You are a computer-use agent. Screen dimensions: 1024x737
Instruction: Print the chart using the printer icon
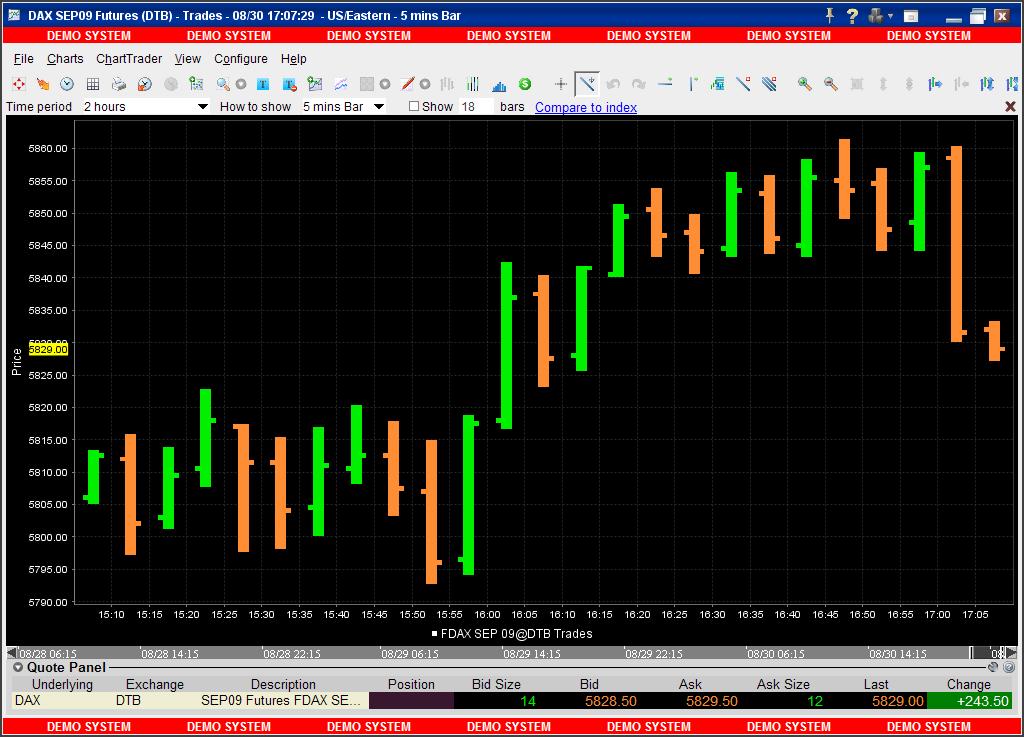117,82
